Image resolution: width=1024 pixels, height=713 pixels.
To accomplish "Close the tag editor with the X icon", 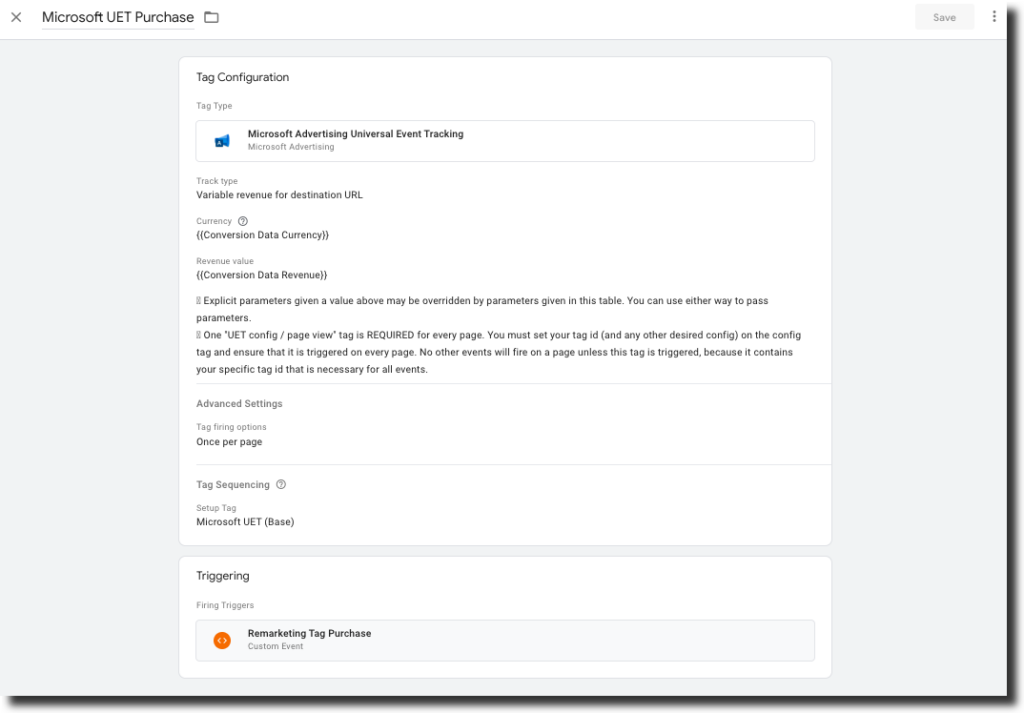I will tap(16, 17).
